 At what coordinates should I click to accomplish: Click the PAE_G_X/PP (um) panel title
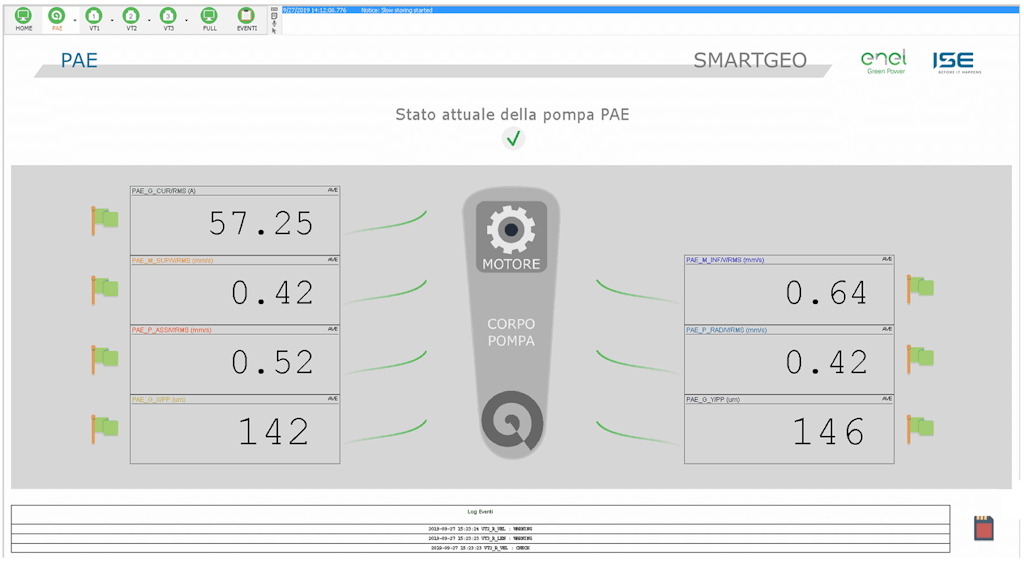pos(159,400)
